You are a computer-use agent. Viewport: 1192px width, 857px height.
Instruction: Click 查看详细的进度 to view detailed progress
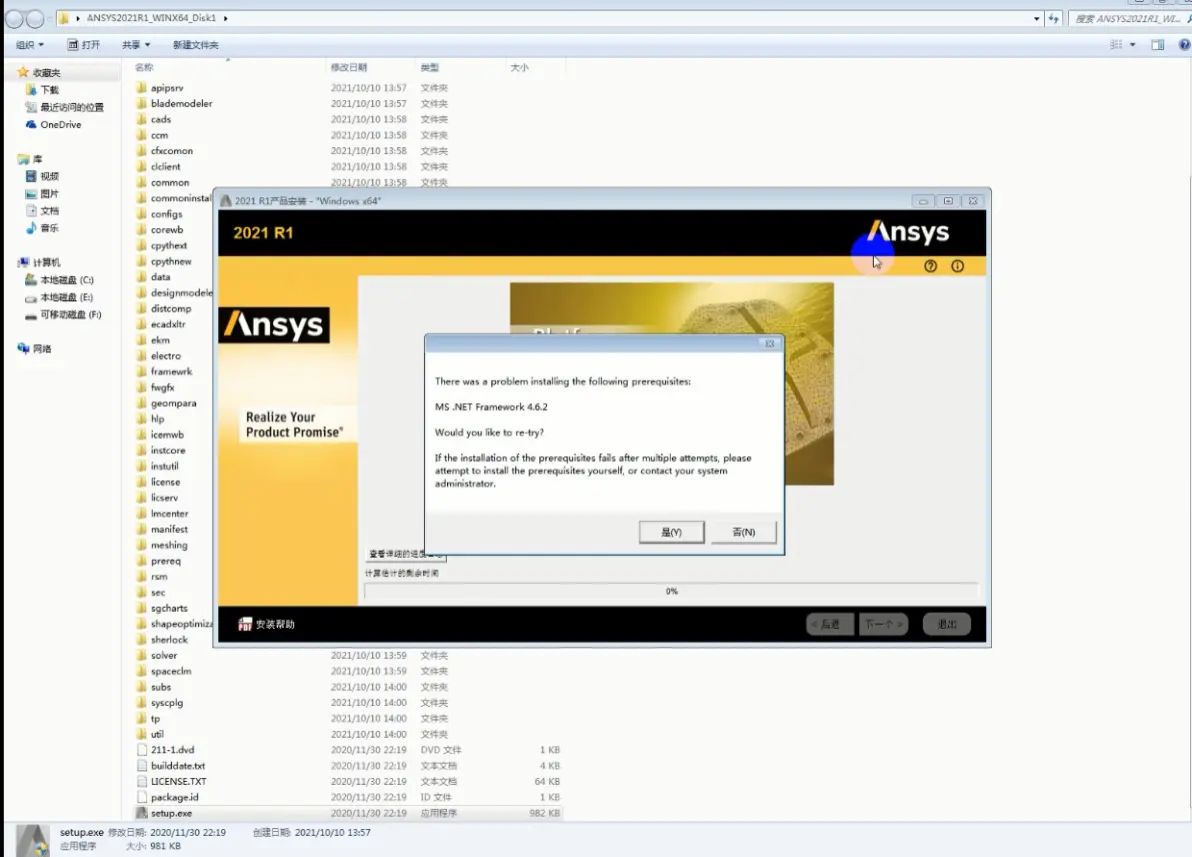click(404, 552)
